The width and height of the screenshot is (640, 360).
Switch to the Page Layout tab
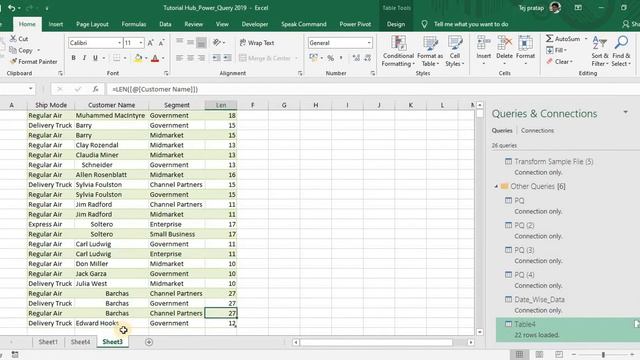coord(92,24)
